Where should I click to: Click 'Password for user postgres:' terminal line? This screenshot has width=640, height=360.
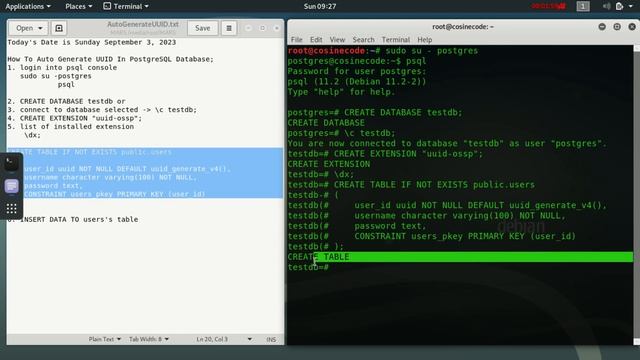coord(356,71)
